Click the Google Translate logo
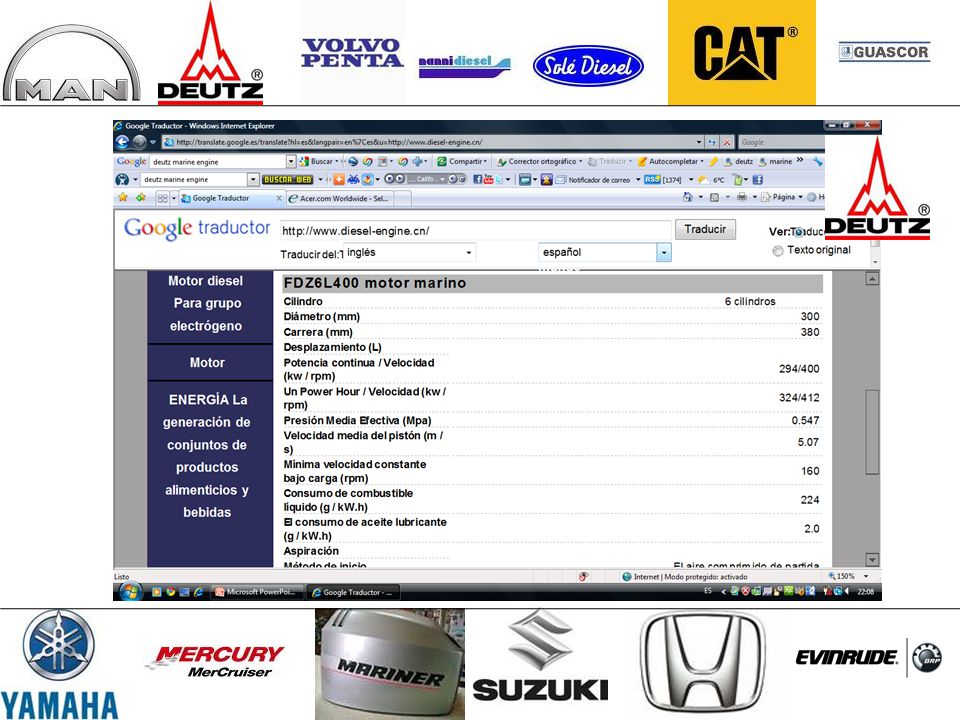This screenshot has height=720, width=960. [x=197, y=228]
